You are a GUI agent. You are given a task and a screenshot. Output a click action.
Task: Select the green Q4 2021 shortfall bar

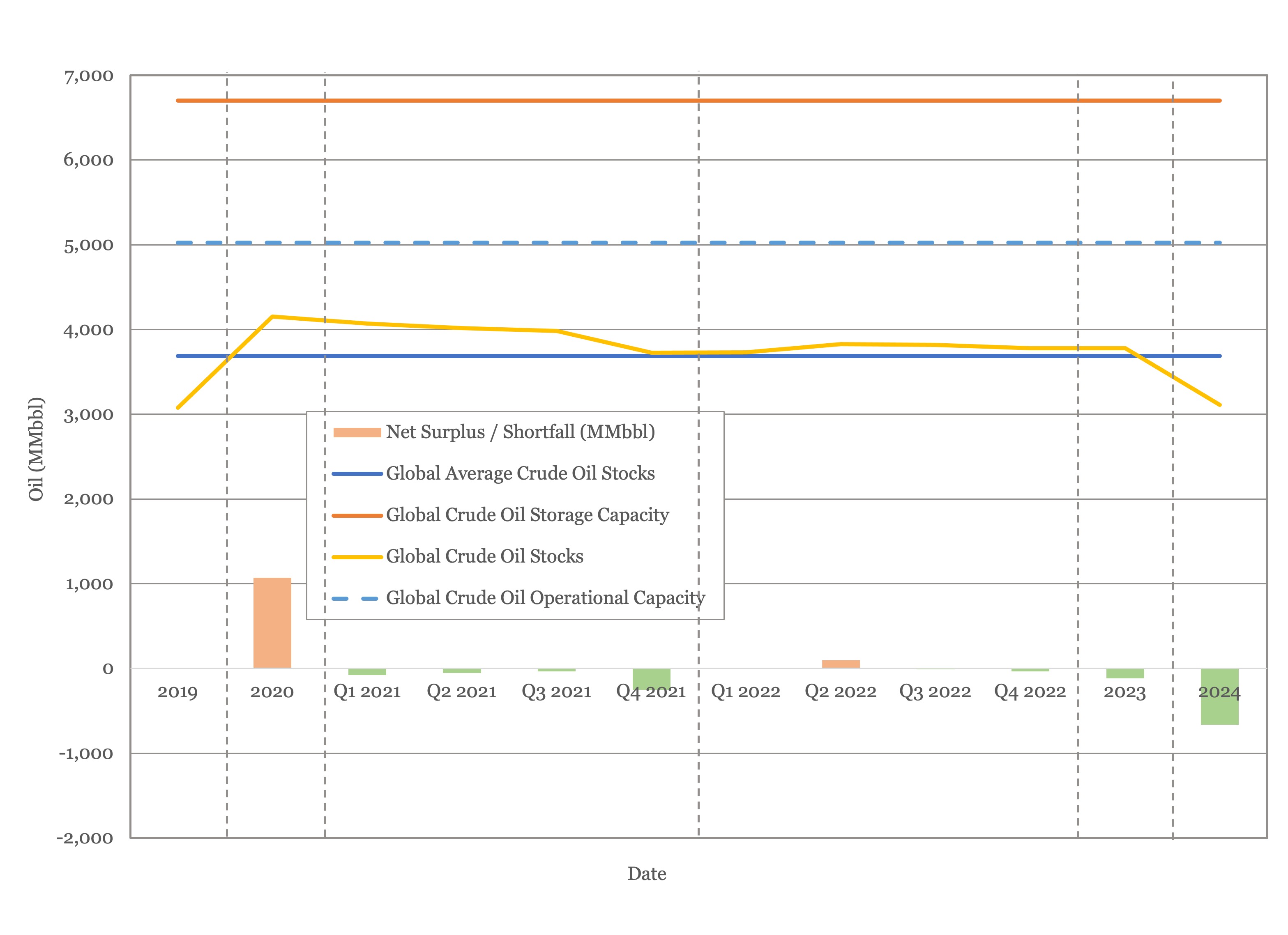pos(651,679)
